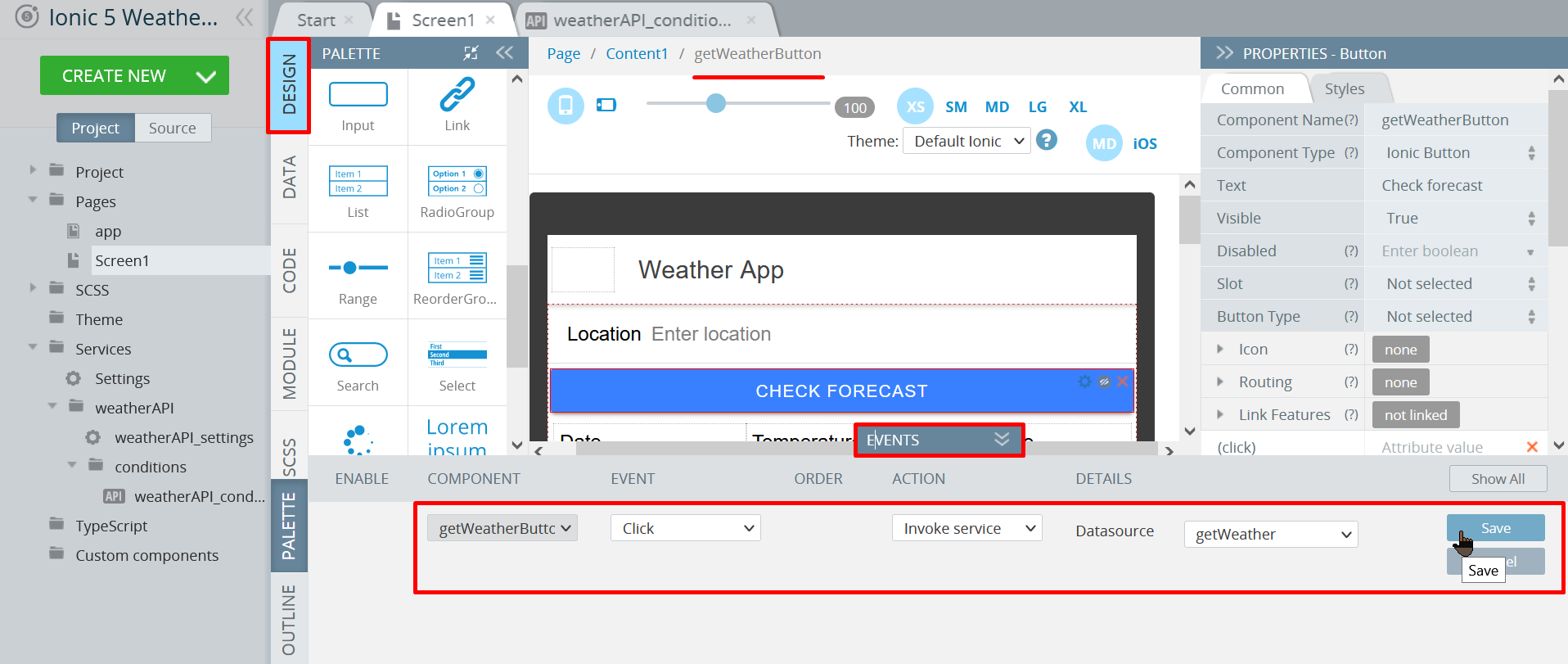Click gear icon on Check Forecast button
The image size is (1568, 664).
click(1084, 382)
